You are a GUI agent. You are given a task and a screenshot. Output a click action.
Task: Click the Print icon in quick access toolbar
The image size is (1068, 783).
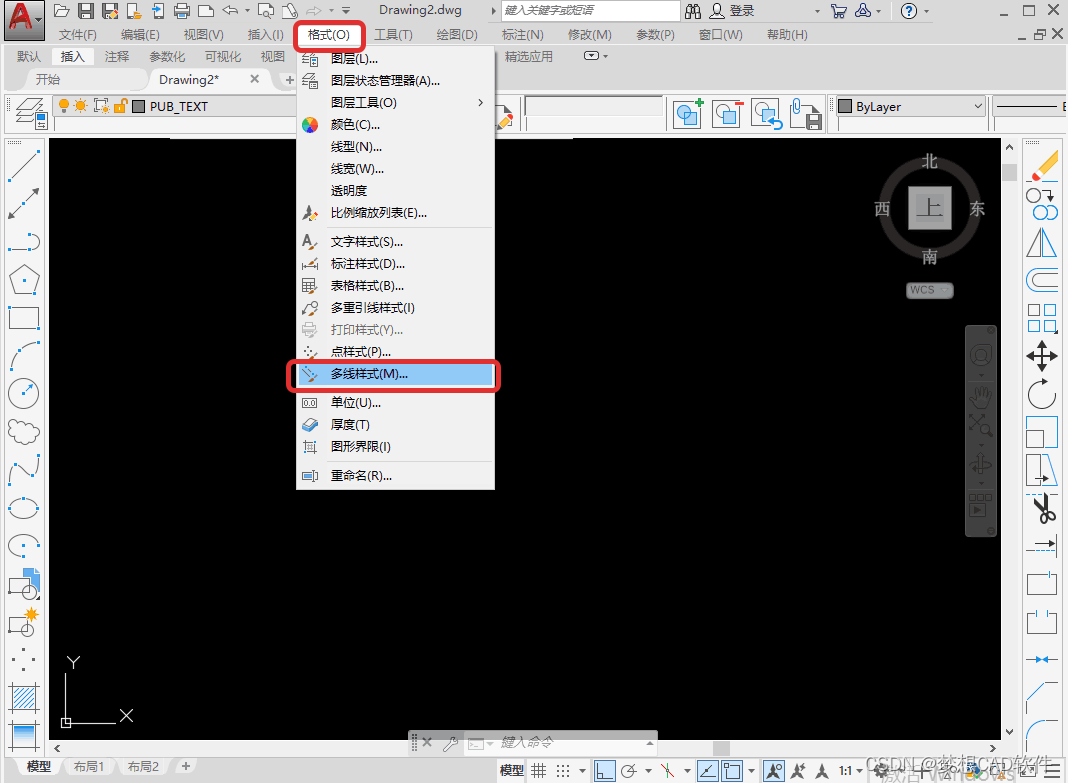tap(181, 11)
